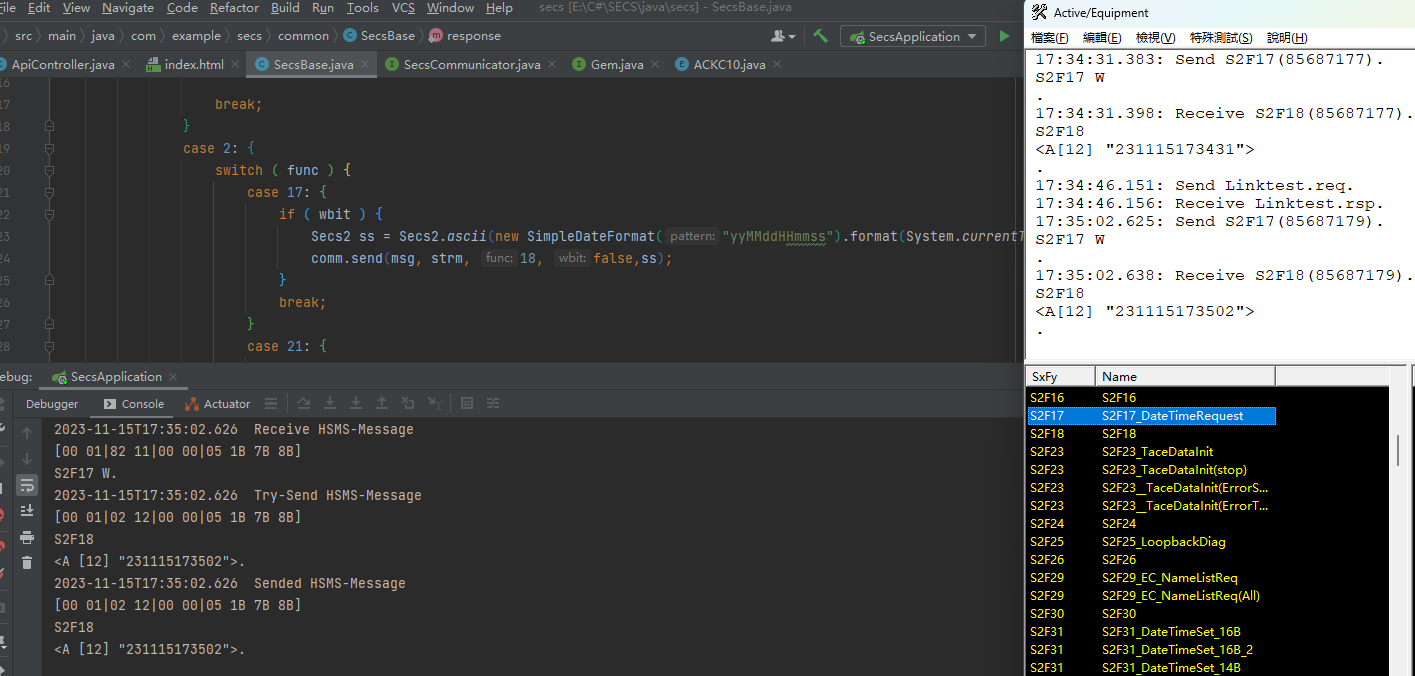Click console Up the Stack Trace arrow
Screen dimensions: 1415x676
tap(27, 433)
